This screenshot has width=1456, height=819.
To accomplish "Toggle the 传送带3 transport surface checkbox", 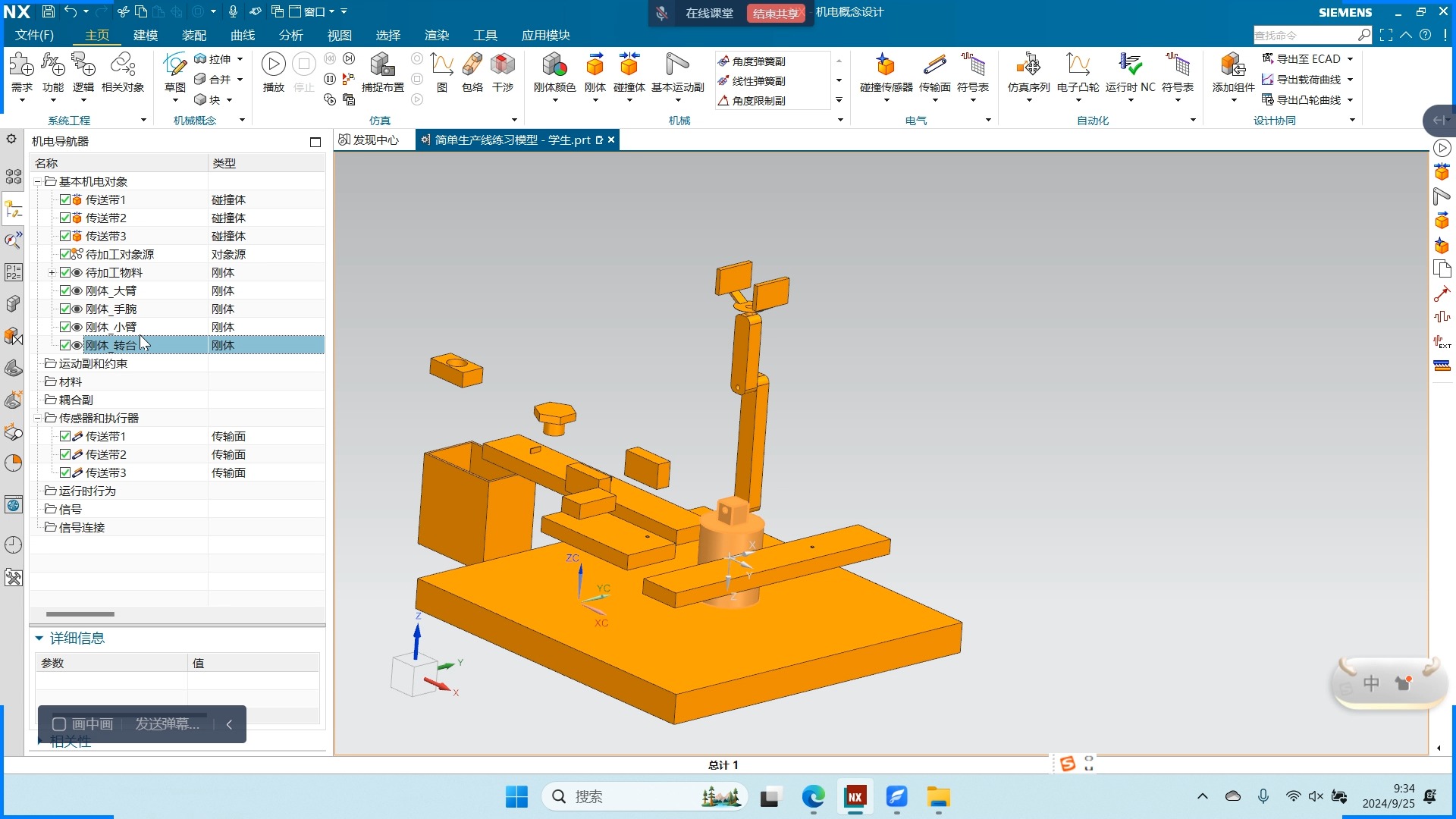I will tap(65, 472).
